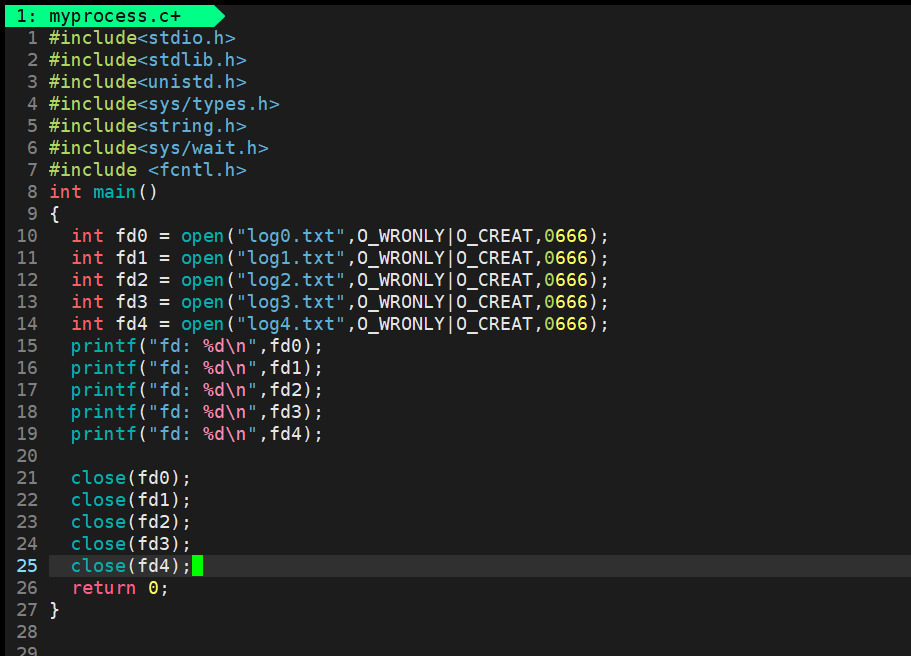Viewport: 911px width, 656px height.
Task: Click the #include<stdio.h> line
Action: [142, 38]
